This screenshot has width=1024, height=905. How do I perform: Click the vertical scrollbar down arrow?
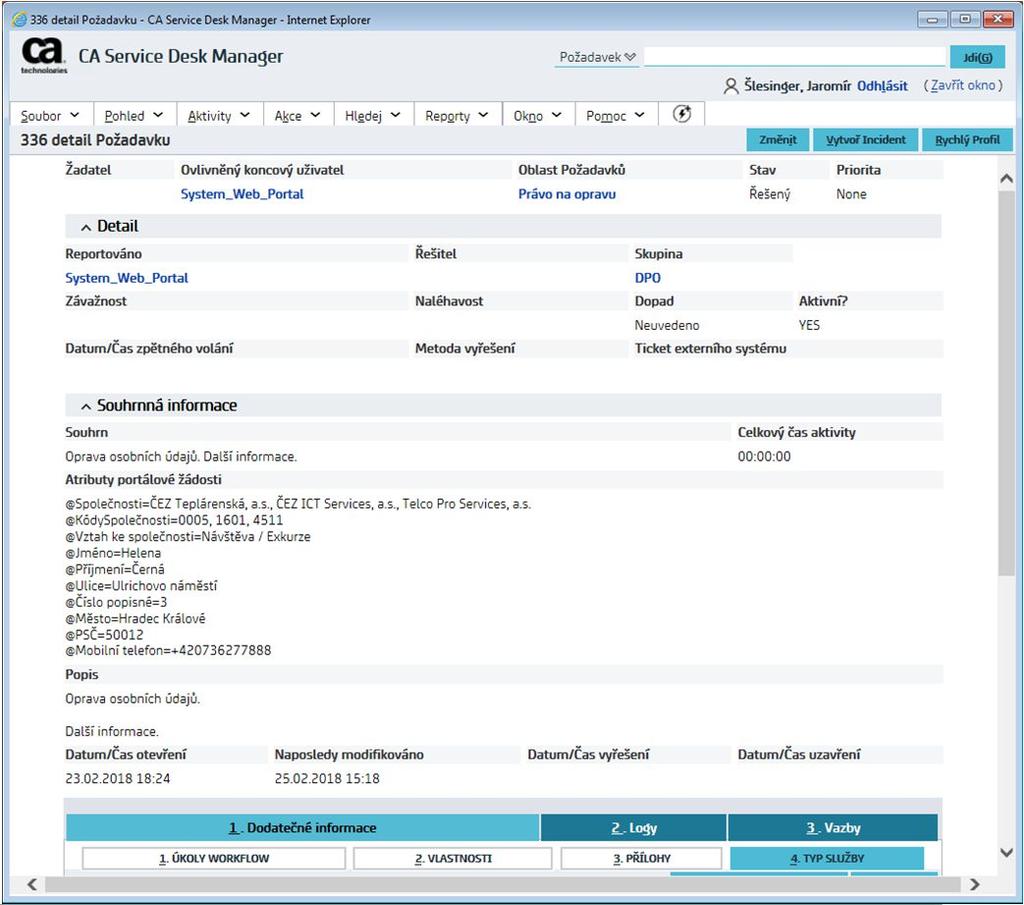point(1006,852)
